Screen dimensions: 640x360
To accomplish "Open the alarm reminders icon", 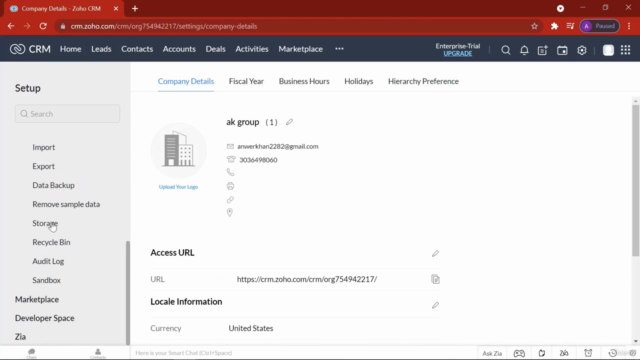I will click(x=588, y=353).
